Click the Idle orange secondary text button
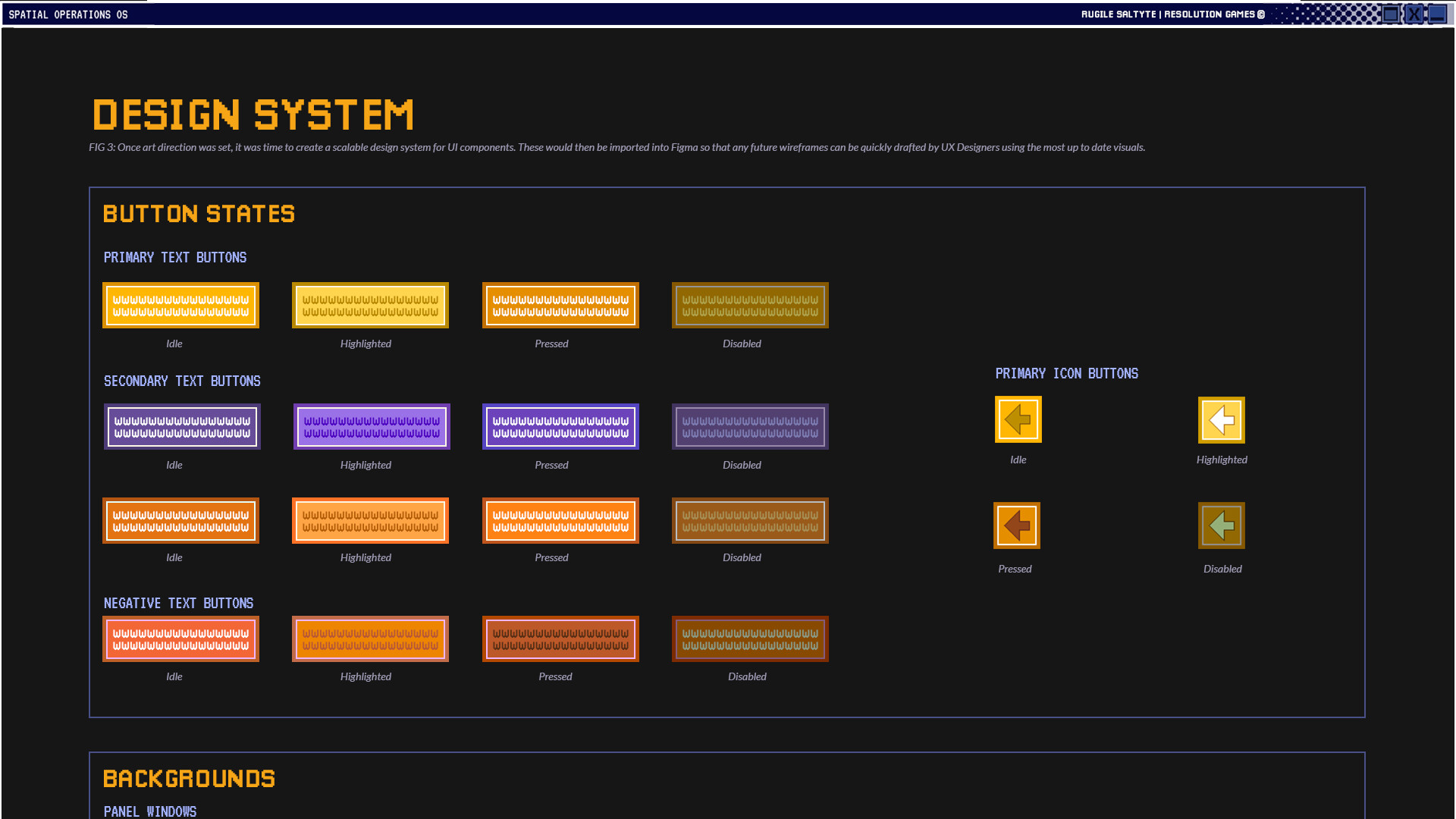The width and height of the screenshot is (1456, 819). pos(180,520)
